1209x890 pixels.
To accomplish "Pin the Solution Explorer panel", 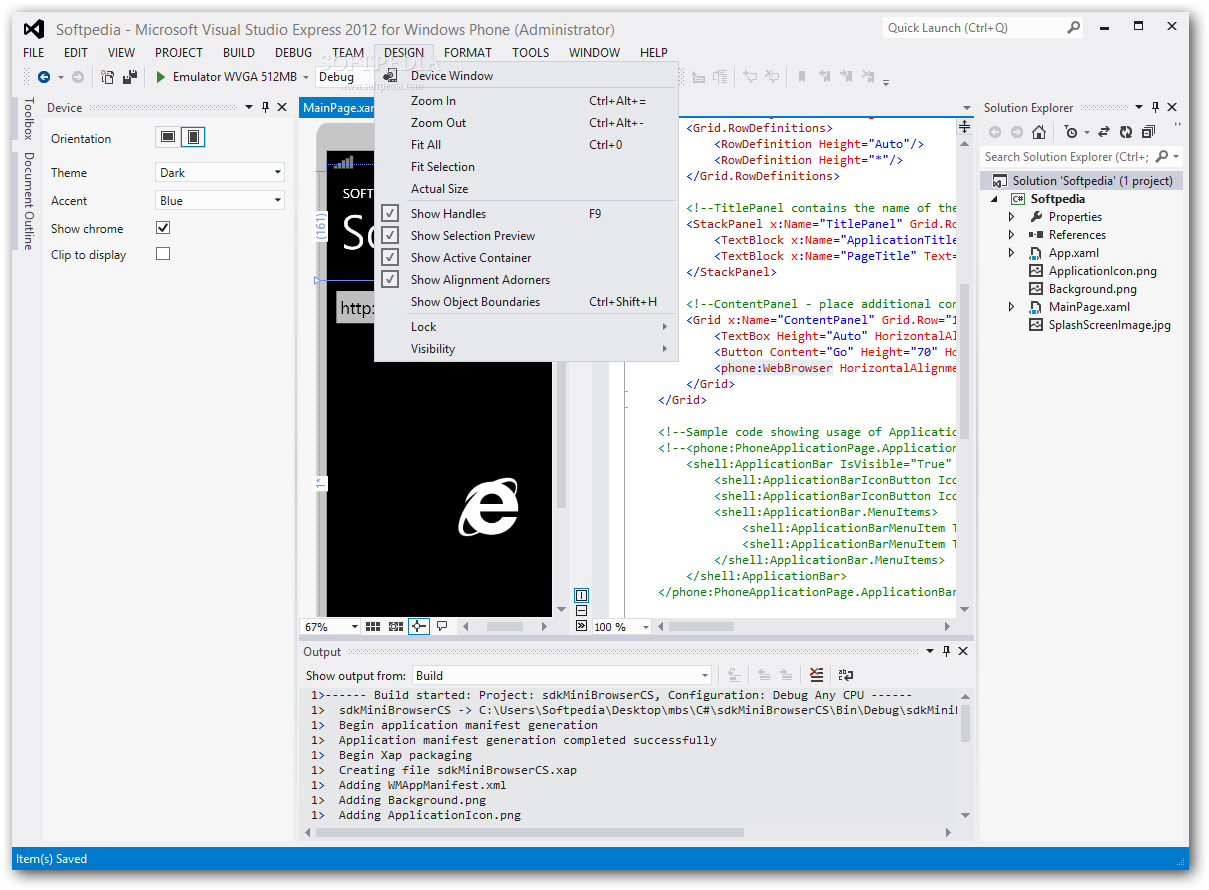I will pos(1155,107).
